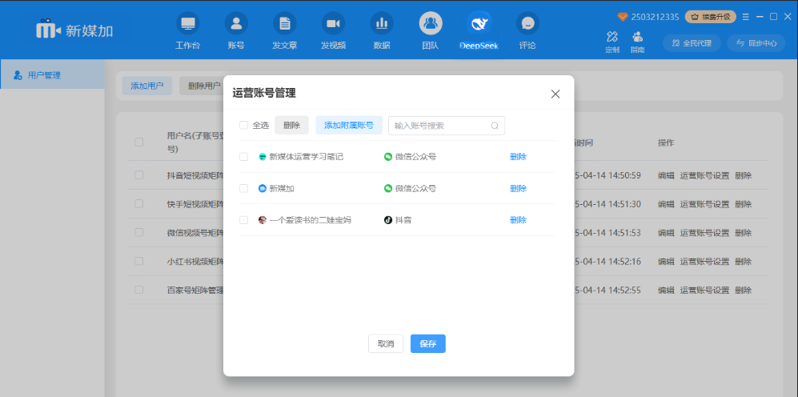Check the box for 新媒体运营学习笔记
The height and width of the screenshot is (397, 798).
(x=244, y=157)
